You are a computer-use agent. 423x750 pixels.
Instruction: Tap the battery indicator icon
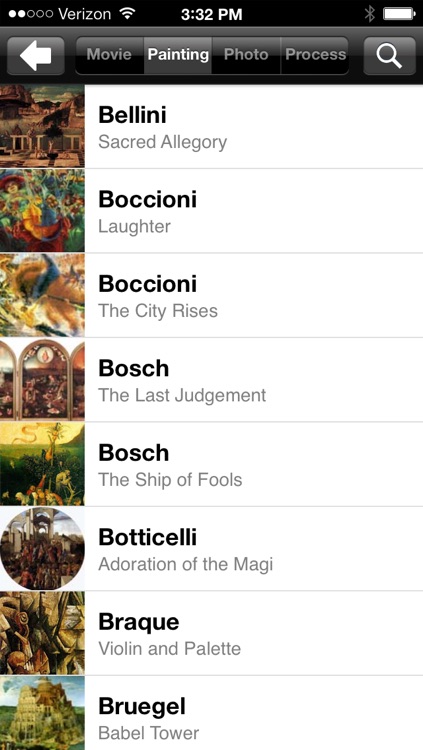point(399,14)
